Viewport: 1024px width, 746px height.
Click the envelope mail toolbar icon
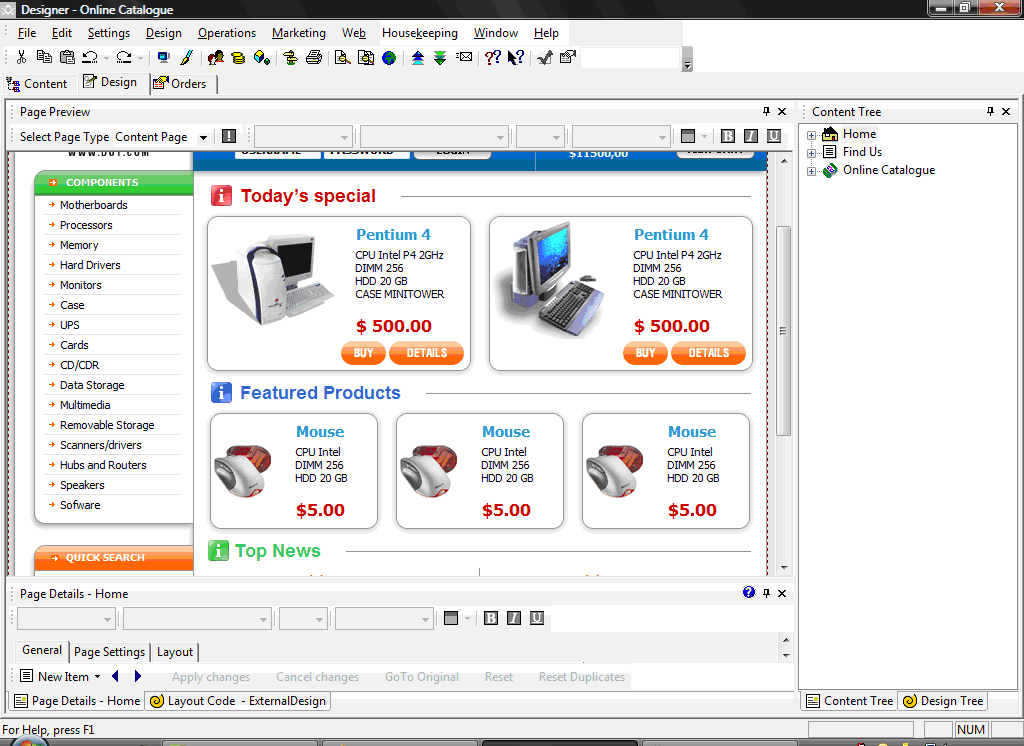tap(464, 57)
